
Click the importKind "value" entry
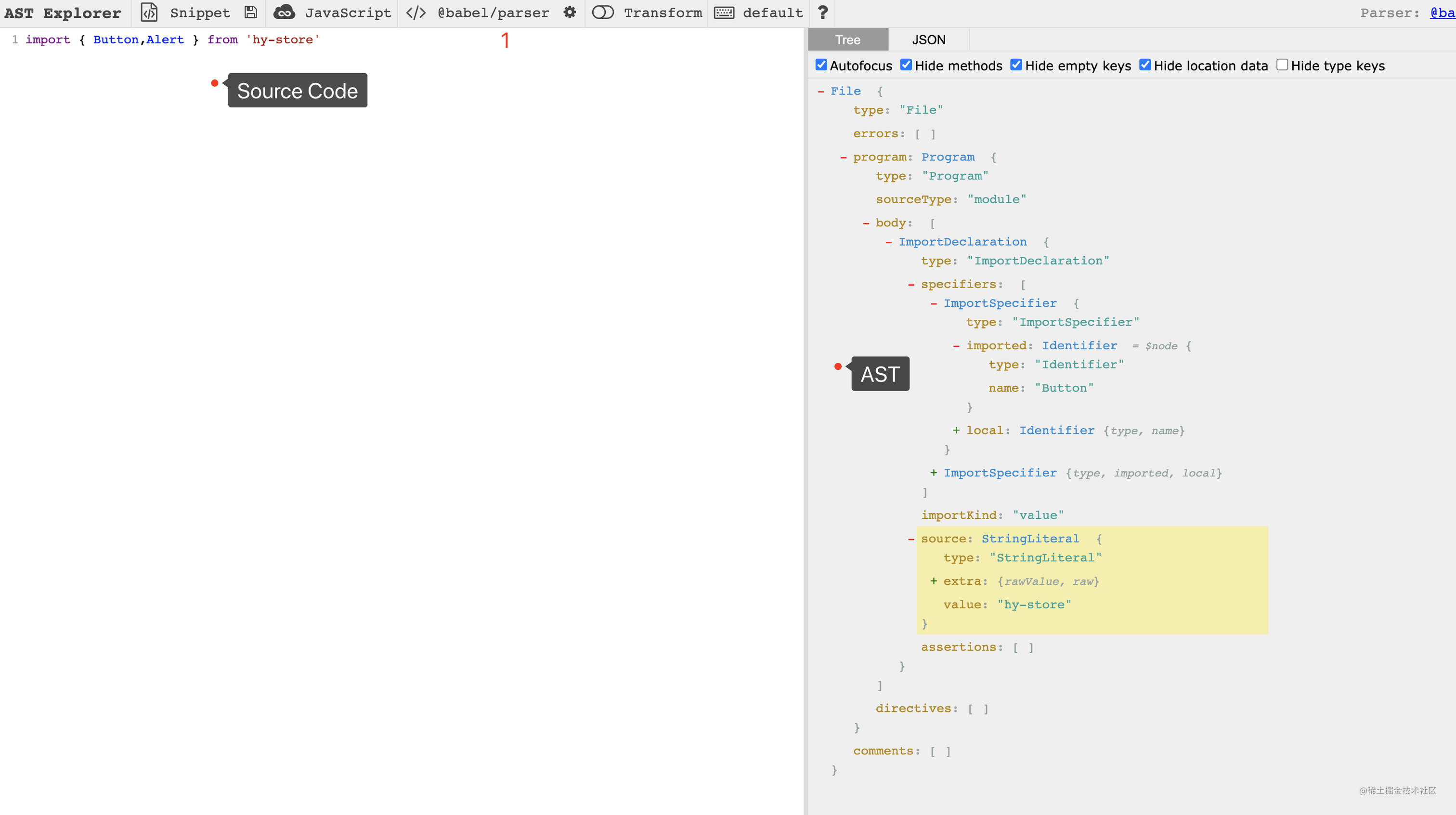tap(992, 515)
